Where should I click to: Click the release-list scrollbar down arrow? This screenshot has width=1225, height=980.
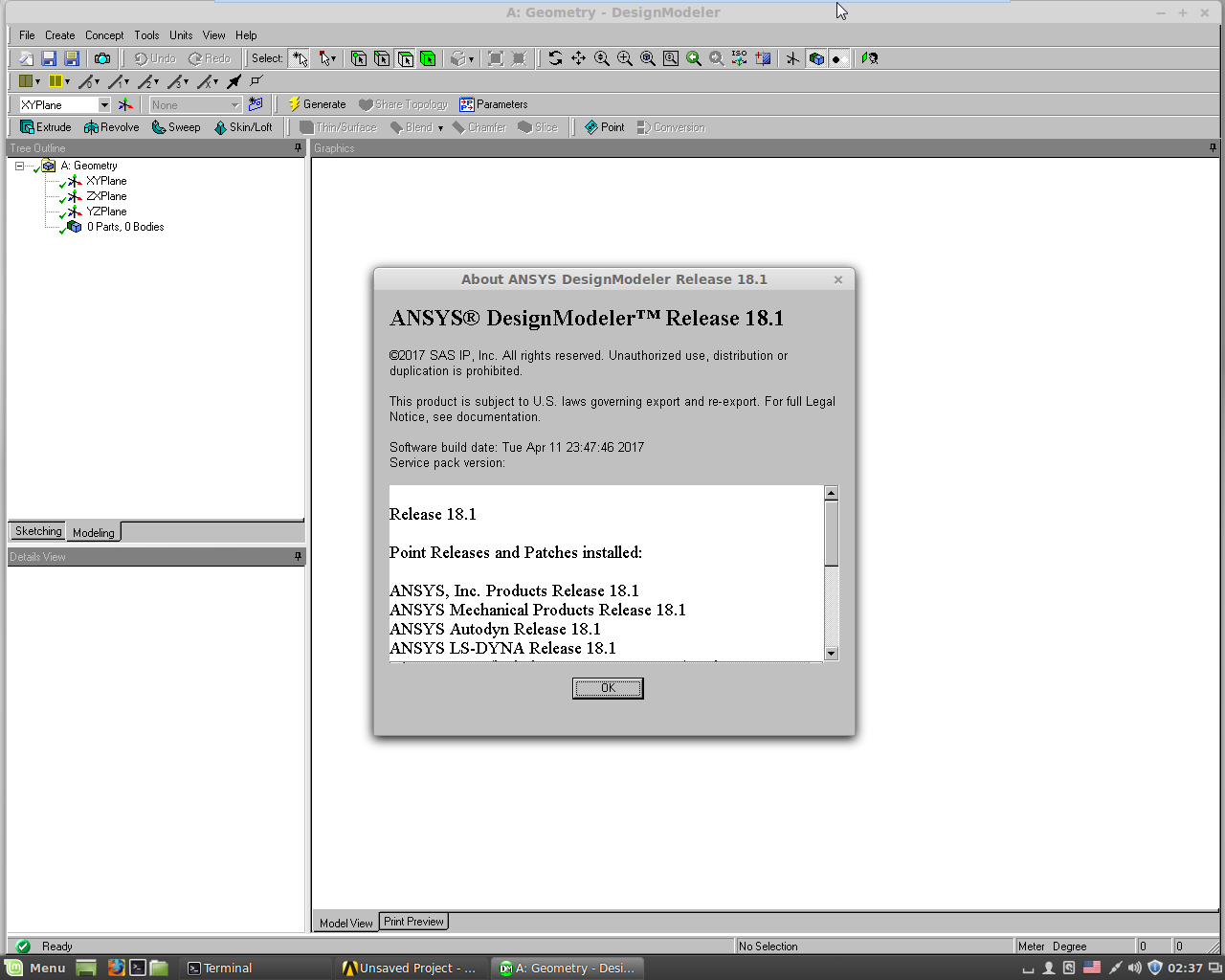pos(831,654)
